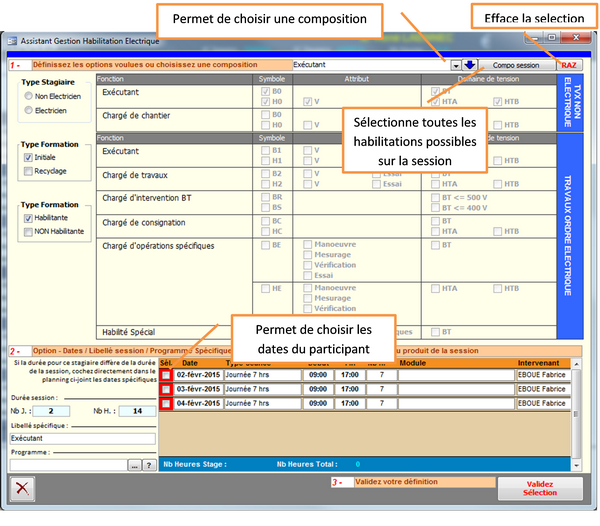Click the Compo session button

pyautogui.click(x=515, y=65)
